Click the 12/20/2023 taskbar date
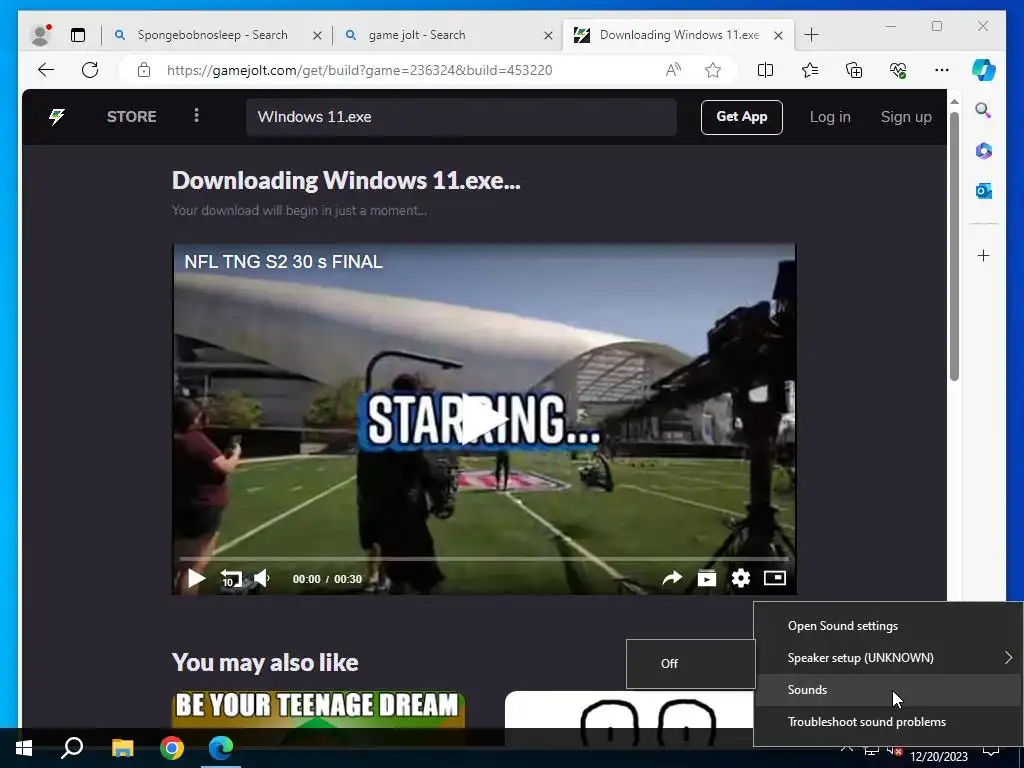This screenshot has width=1024, height=768. 938,757
